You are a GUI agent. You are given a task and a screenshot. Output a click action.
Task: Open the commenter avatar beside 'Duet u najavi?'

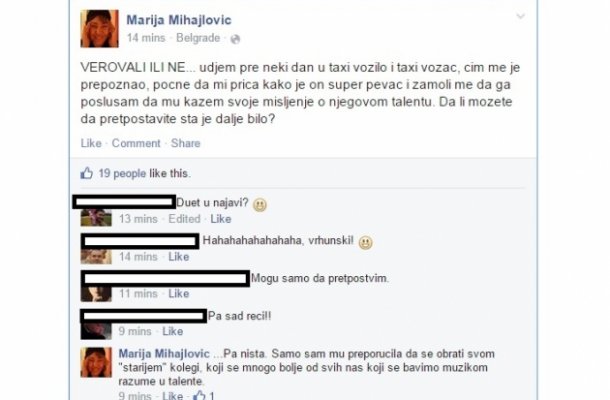pyautogui.click(x=96, y=218)
